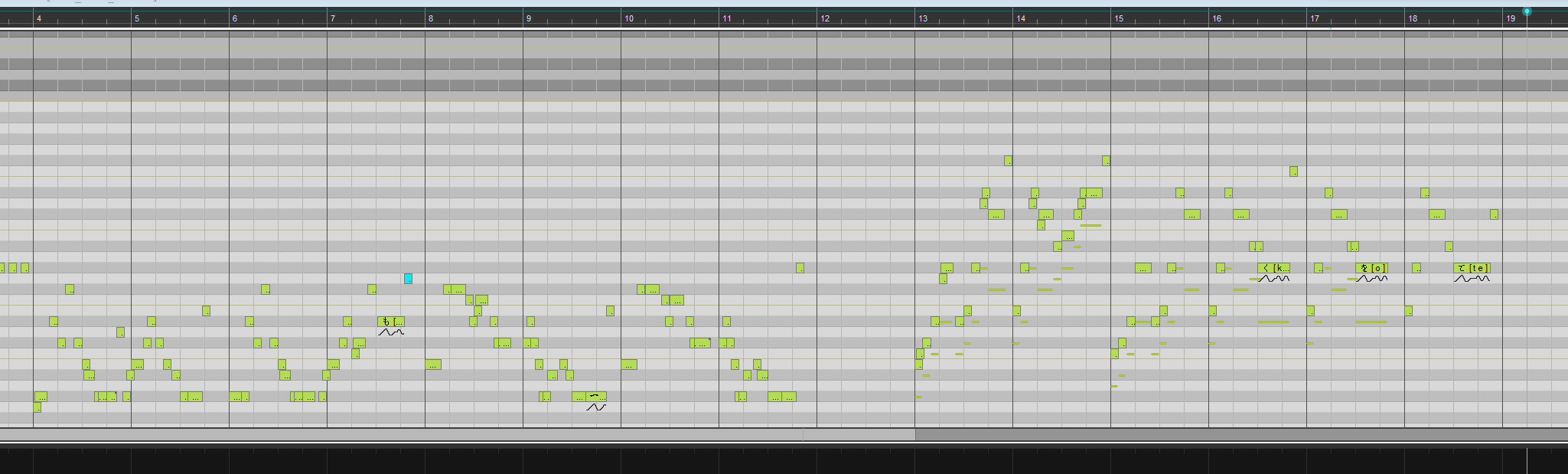Image resolution: width=1568 pixels, height=474 pixels.
Task: Select the lone note in measure 11
Action: pos(800,268)
